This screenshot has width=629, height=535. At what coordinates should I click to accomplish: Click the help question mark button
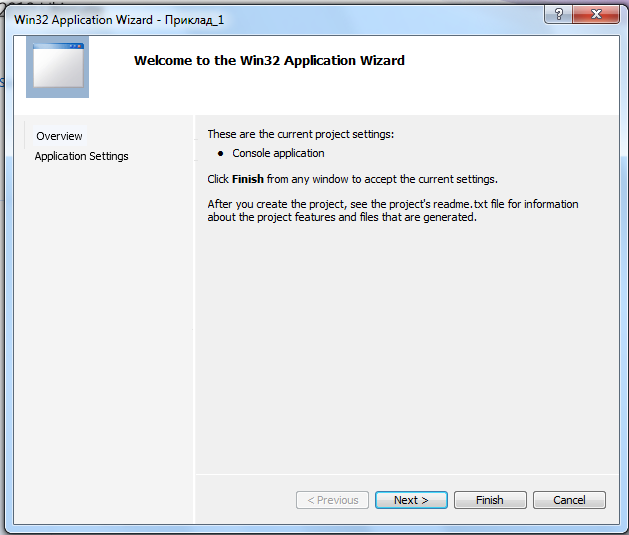(558, 14)
